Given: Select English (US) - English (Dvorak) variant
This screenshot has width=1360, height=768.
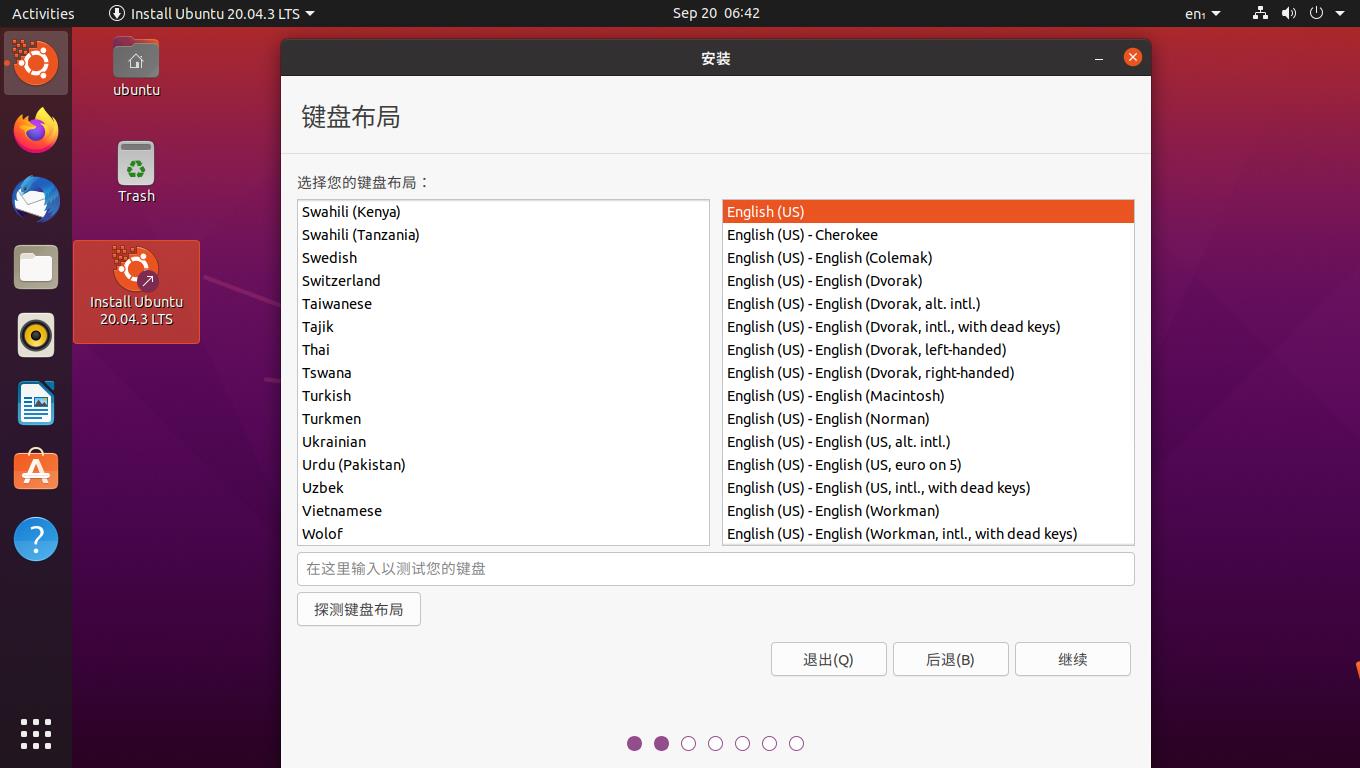Looking at the screenshot, I should click(x=928, y=281).
